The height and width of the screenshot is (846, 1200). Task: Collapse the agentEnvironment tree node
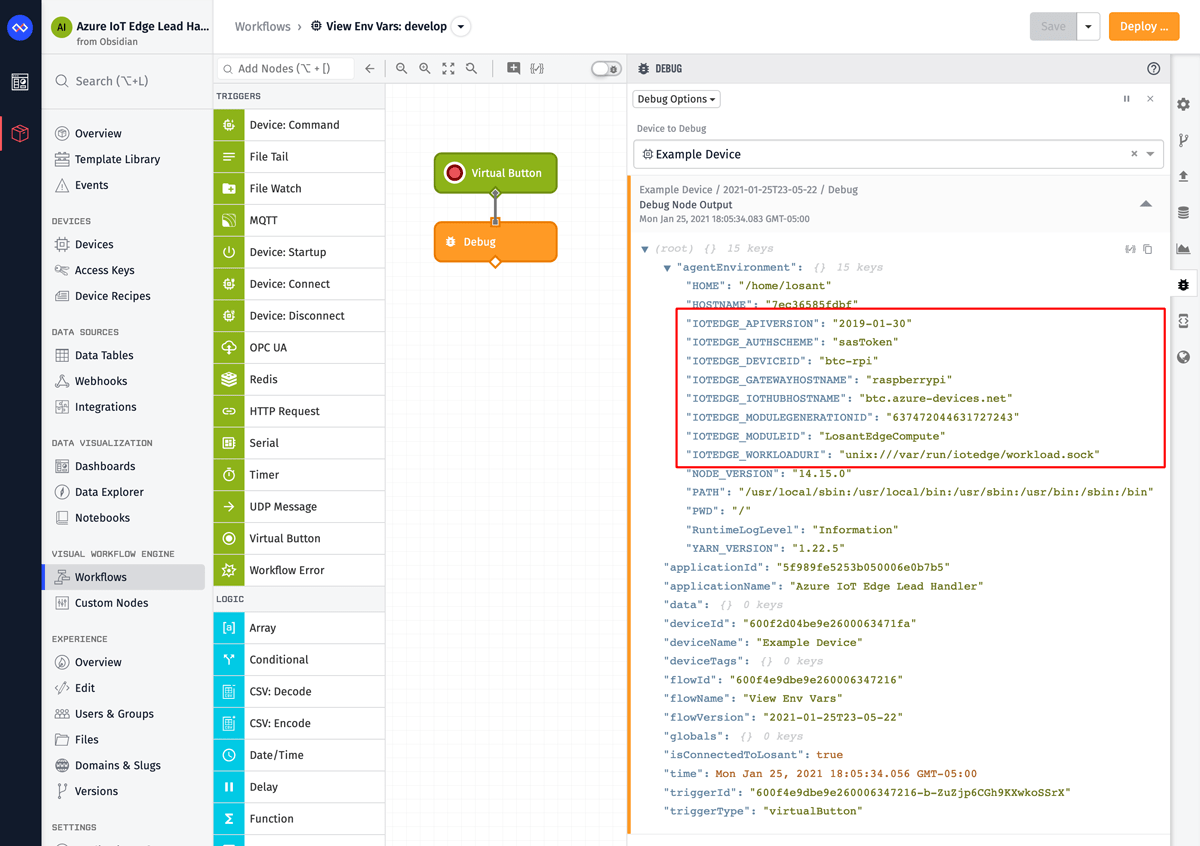point(667,268)
